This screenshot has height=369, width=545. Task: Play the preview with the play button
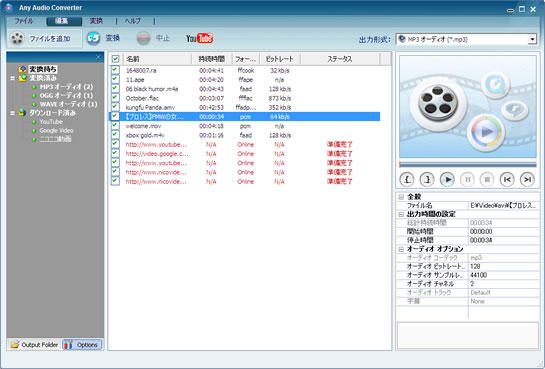[x=447, y=179]
